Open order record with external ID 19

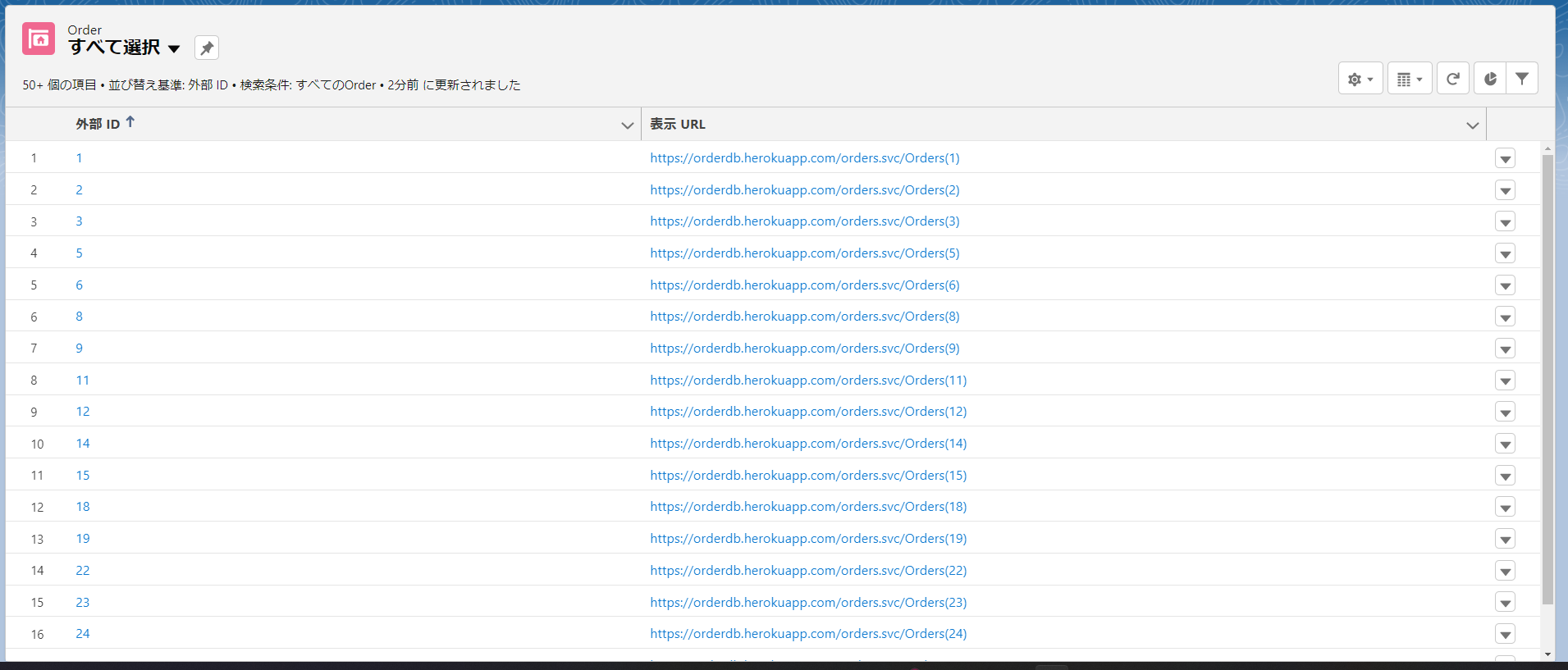83,539
